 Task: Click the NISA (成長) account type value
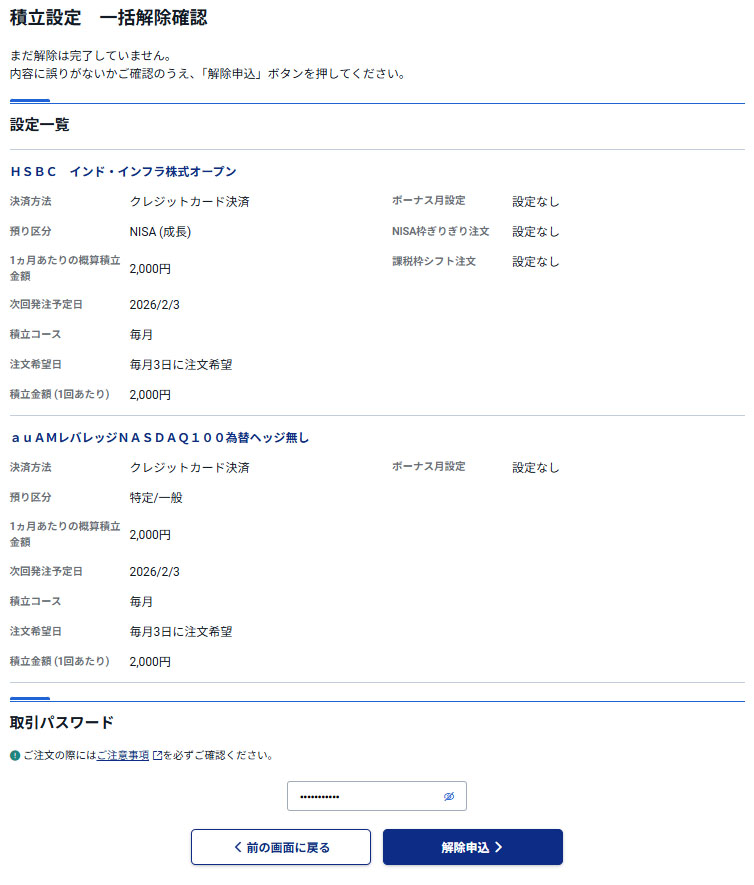pos(160,232)
